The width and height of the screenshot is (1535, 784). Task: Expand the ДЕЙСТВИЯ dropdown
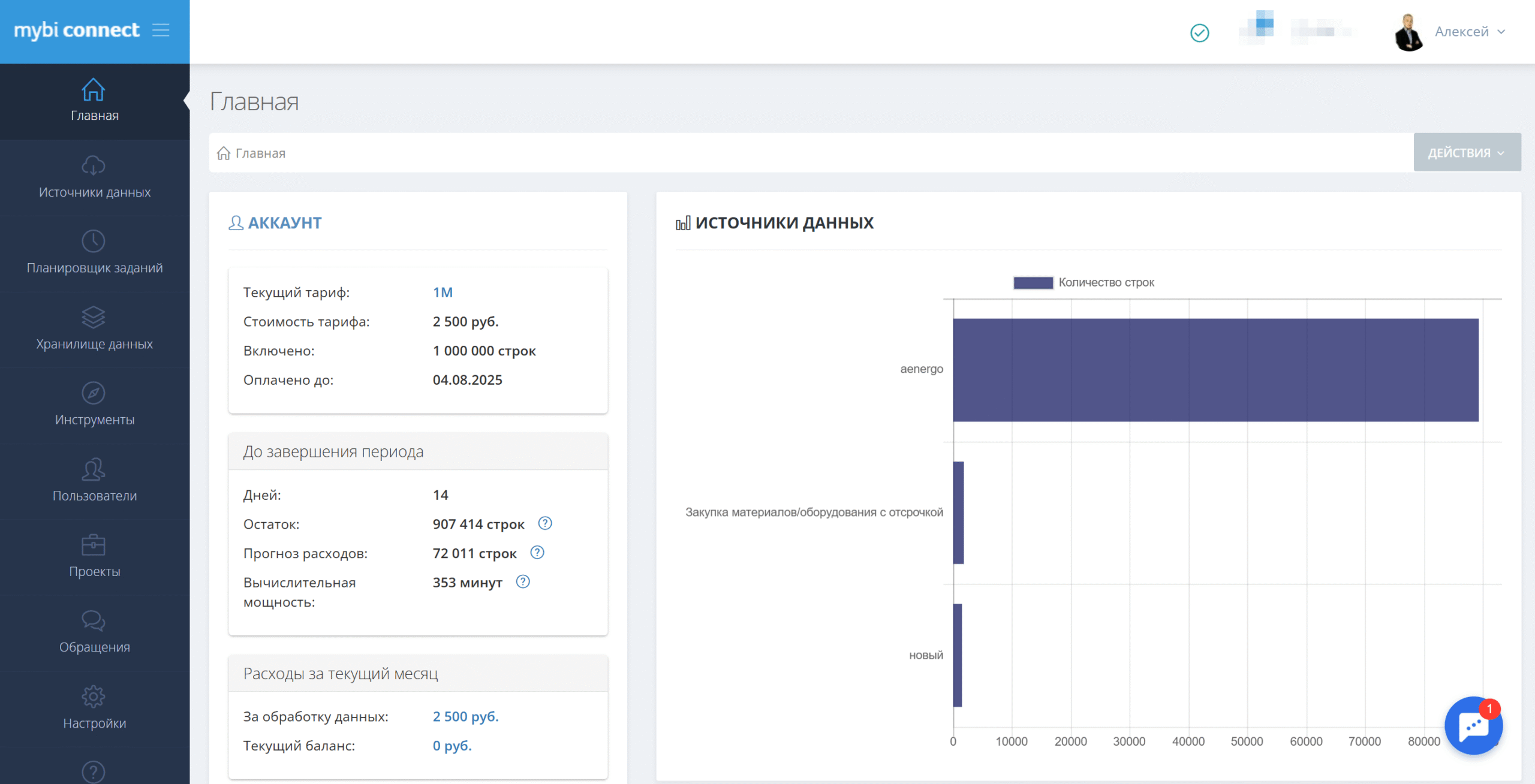click(1466, 153)
